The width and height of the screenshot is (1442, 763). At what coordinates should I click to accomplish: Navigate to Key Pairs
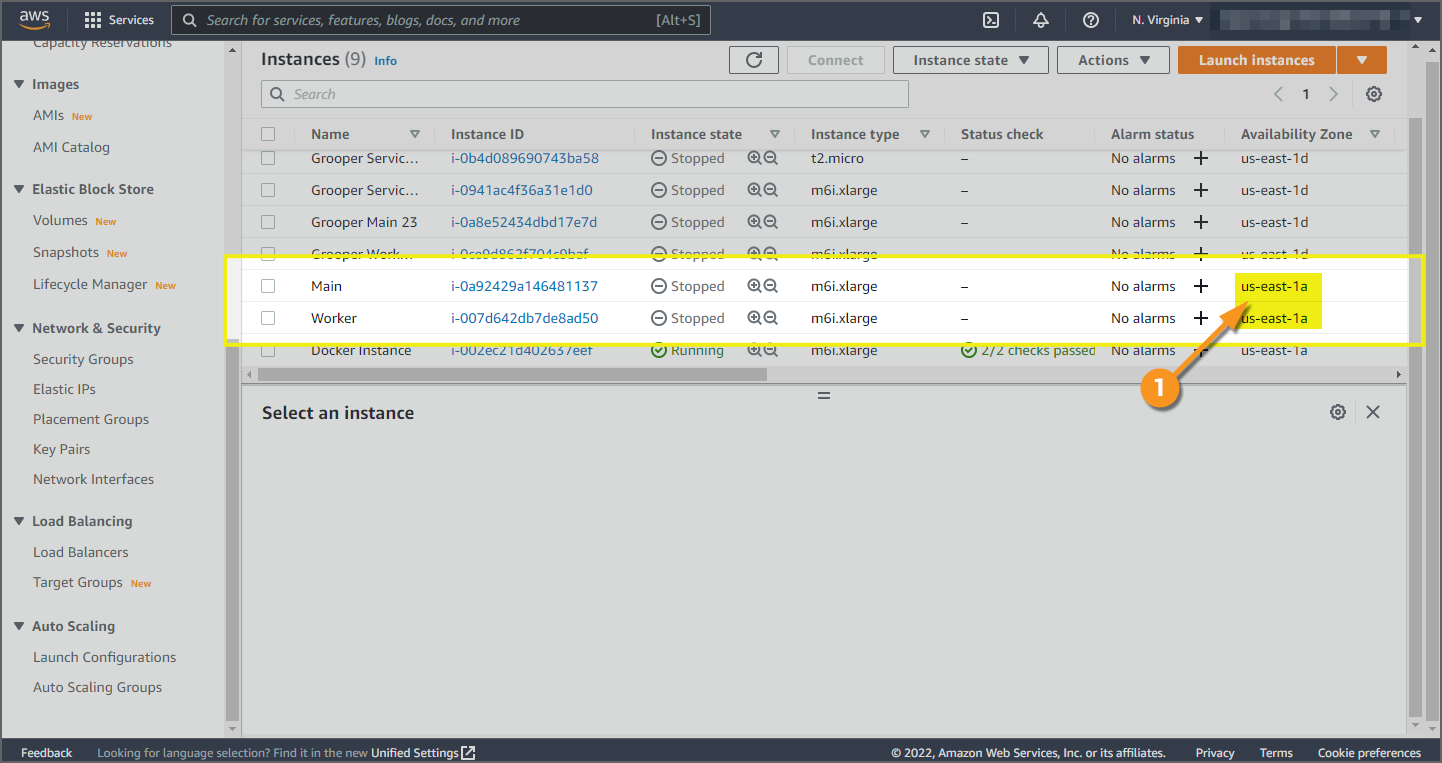[62, 449]
